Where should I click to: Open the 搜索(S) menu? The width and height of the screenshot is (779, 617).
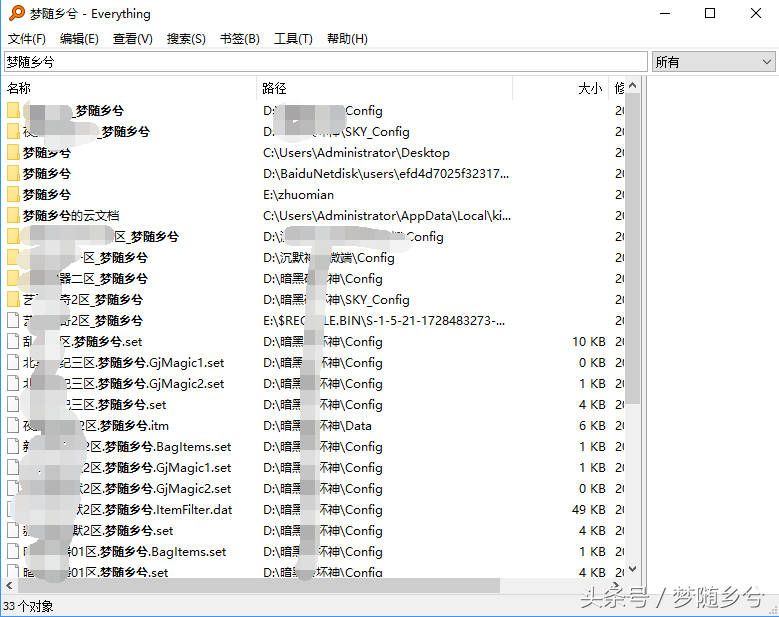pos(186,39)
